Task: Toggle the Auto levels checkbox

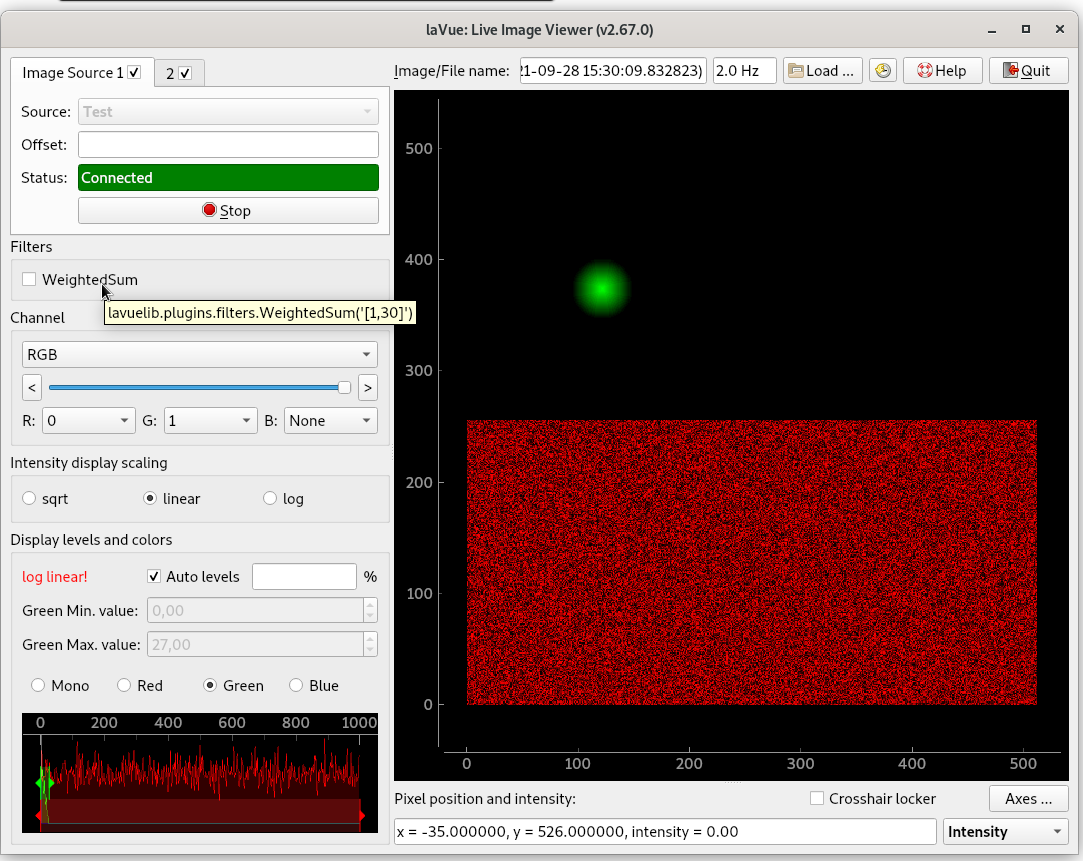Action: click(x=154, y=577)
